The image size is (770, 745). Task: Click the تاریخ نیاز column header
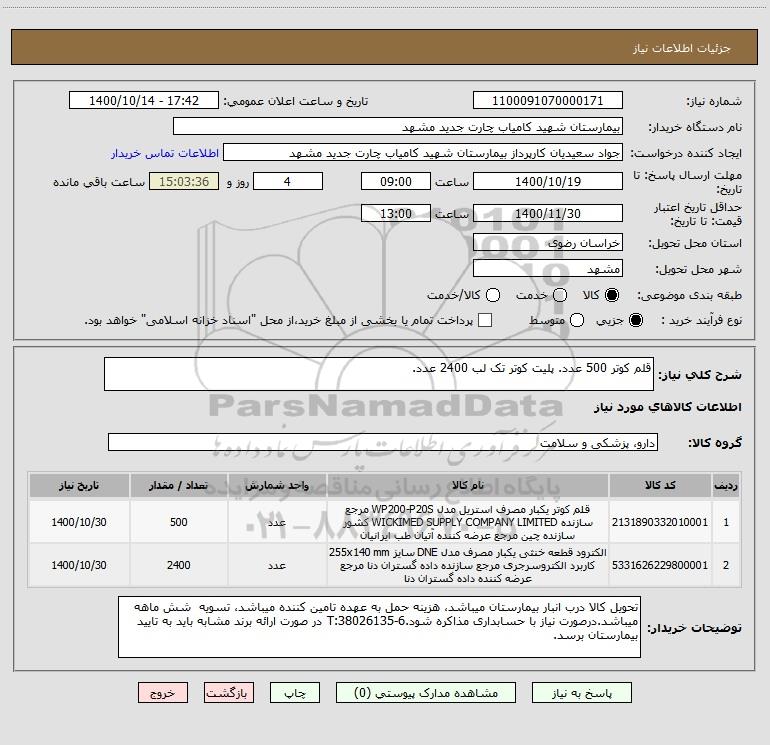[x=79, y=485]
